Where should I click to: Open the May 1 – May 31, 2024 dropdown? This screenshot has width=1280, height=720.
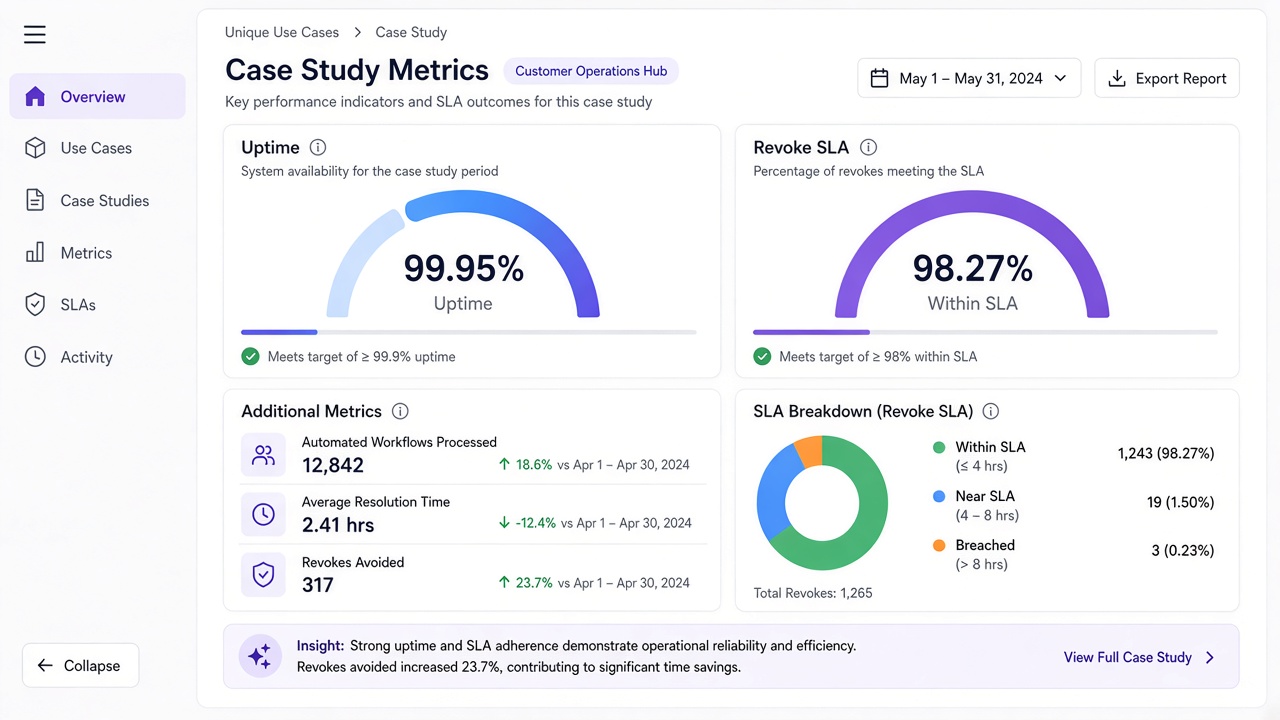[x=969, y=78]
